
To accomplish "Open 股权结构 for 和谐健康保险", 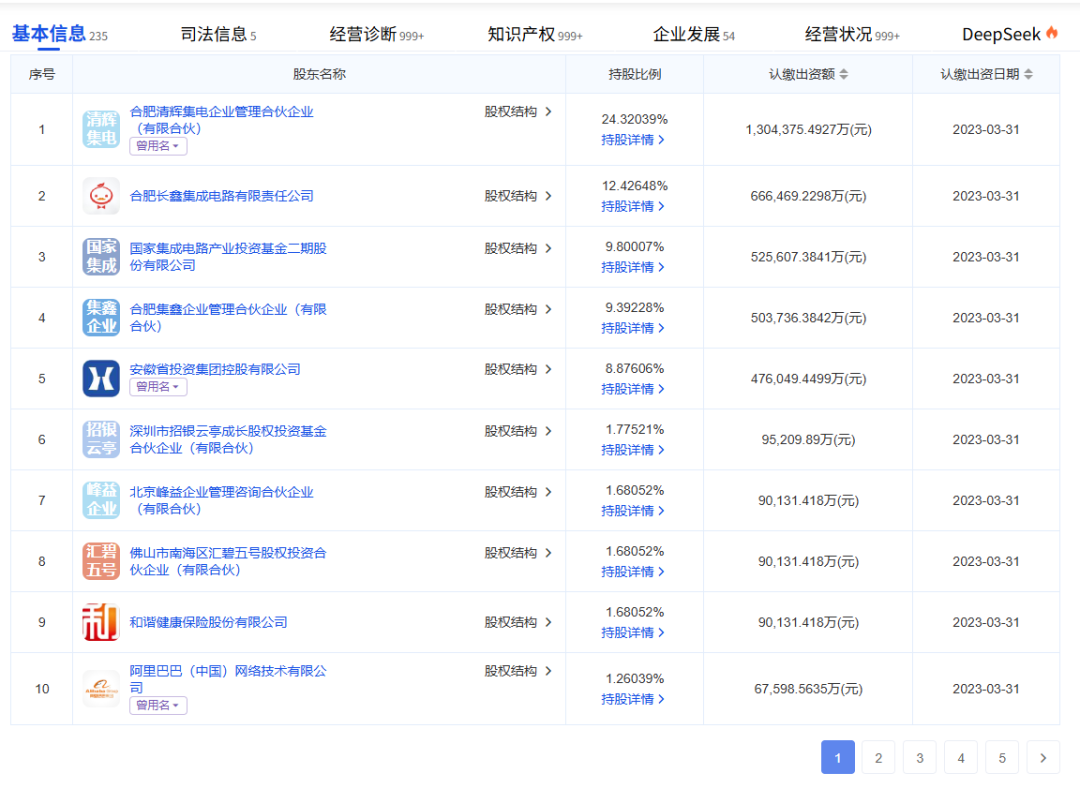I will 518,622.
